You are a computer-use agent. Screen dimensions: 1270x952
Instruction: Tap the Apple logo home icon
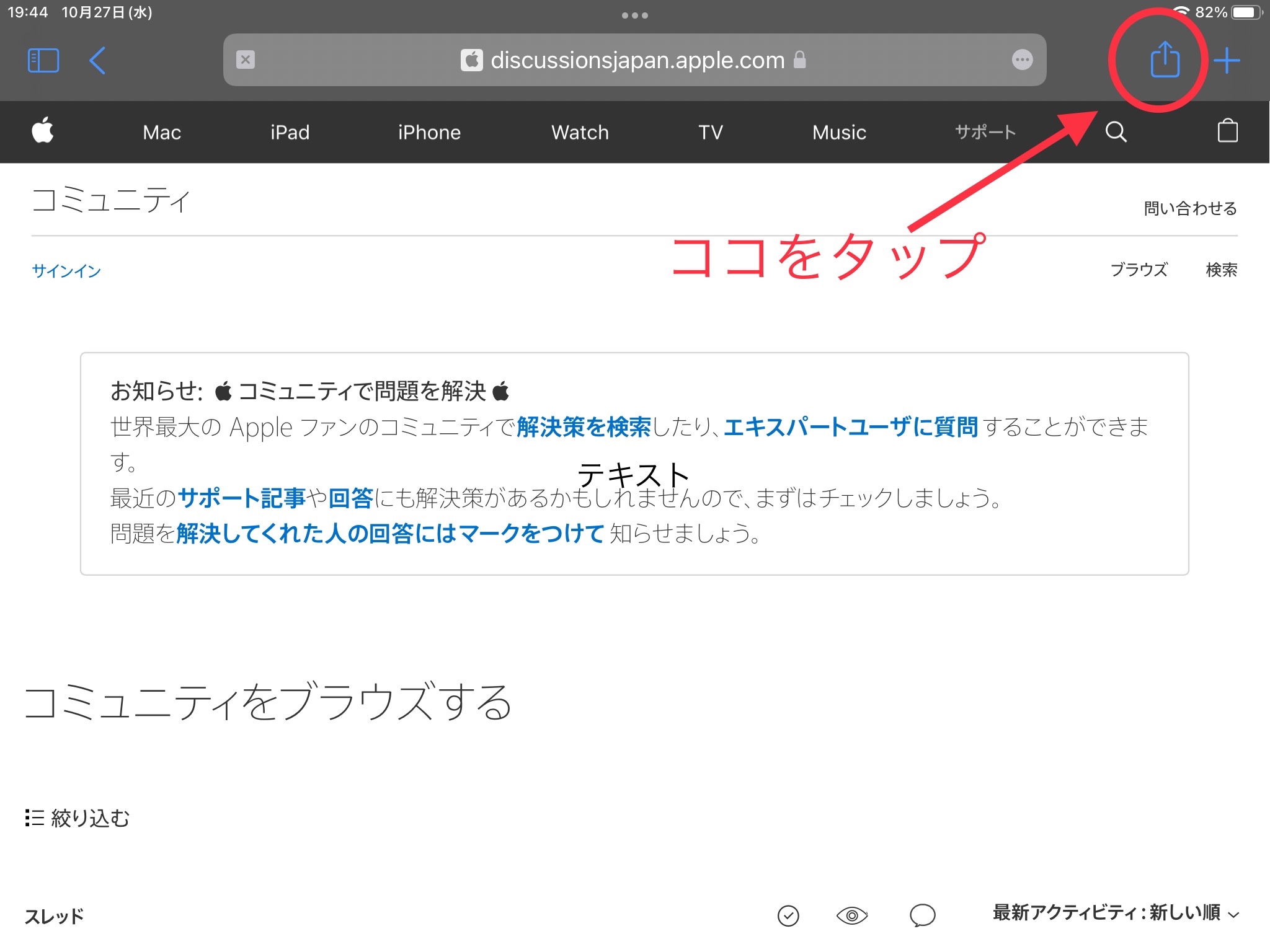point(43,131)
